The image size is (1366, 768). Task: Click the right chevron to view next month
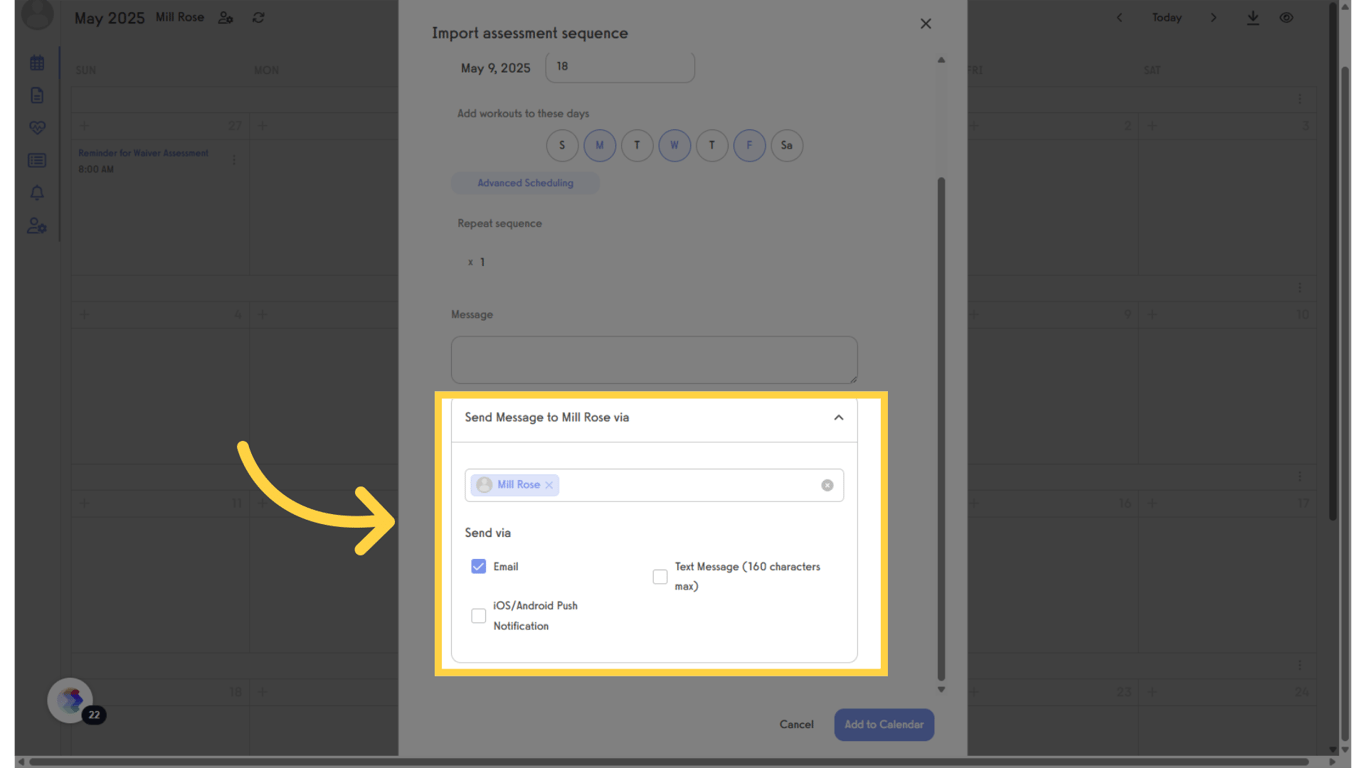click(x=1213, y=17)
